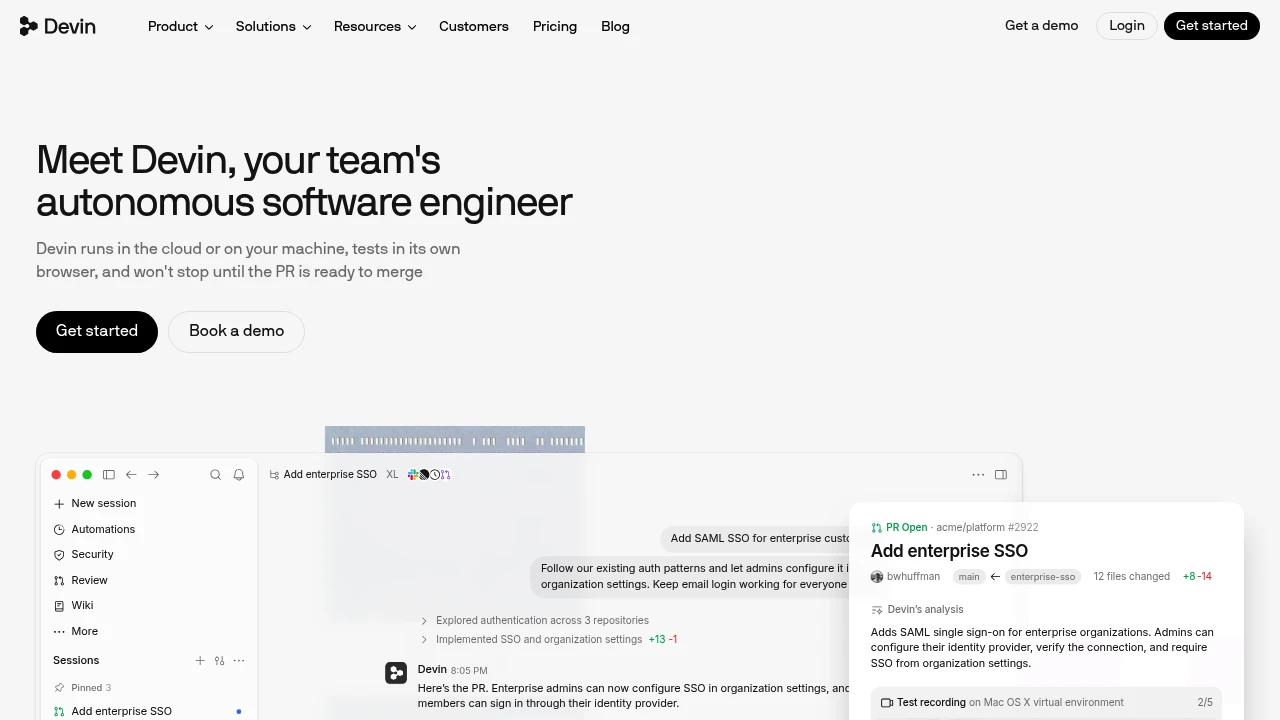
Task: Open the Test recording row in the PR card
Action: (1046, 703)
